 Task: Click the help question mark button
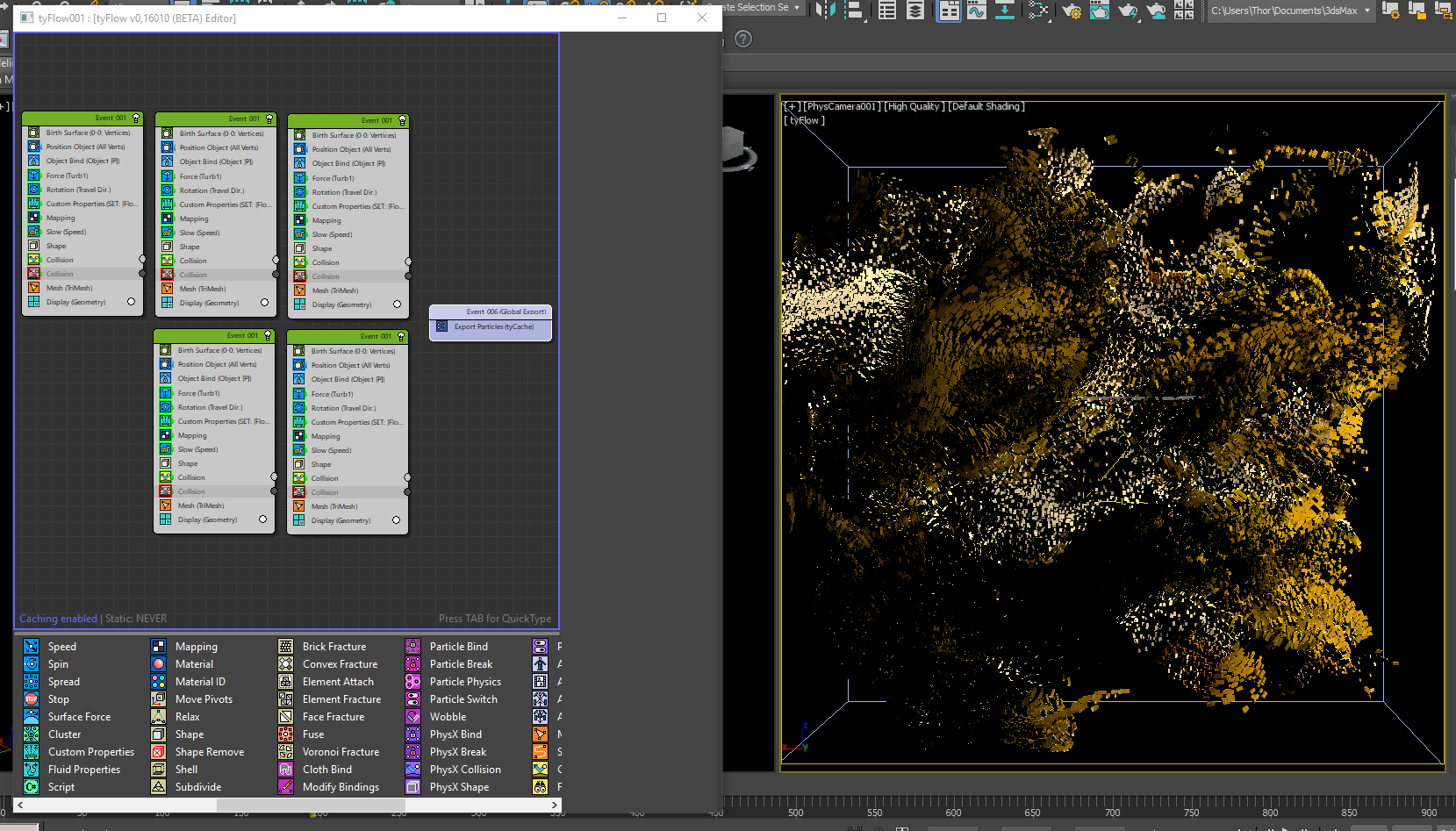[x=743, y=39]
